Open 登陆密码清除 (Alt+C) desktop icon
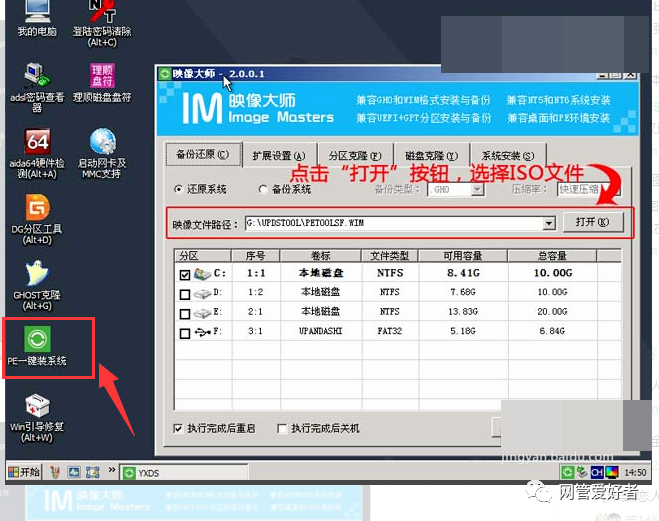 102,23
